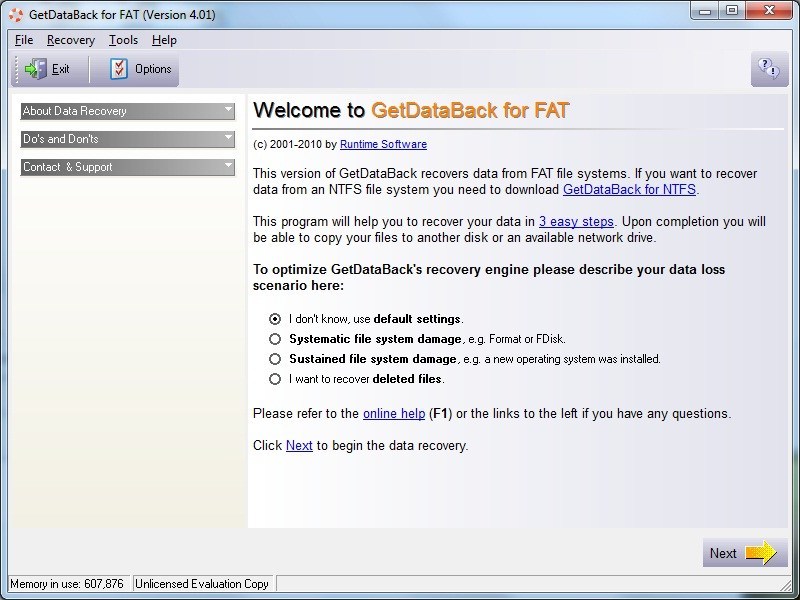Open Options using the checklist toolbar icon
Viewport: 800px width, 600px height.
(118, 69)
